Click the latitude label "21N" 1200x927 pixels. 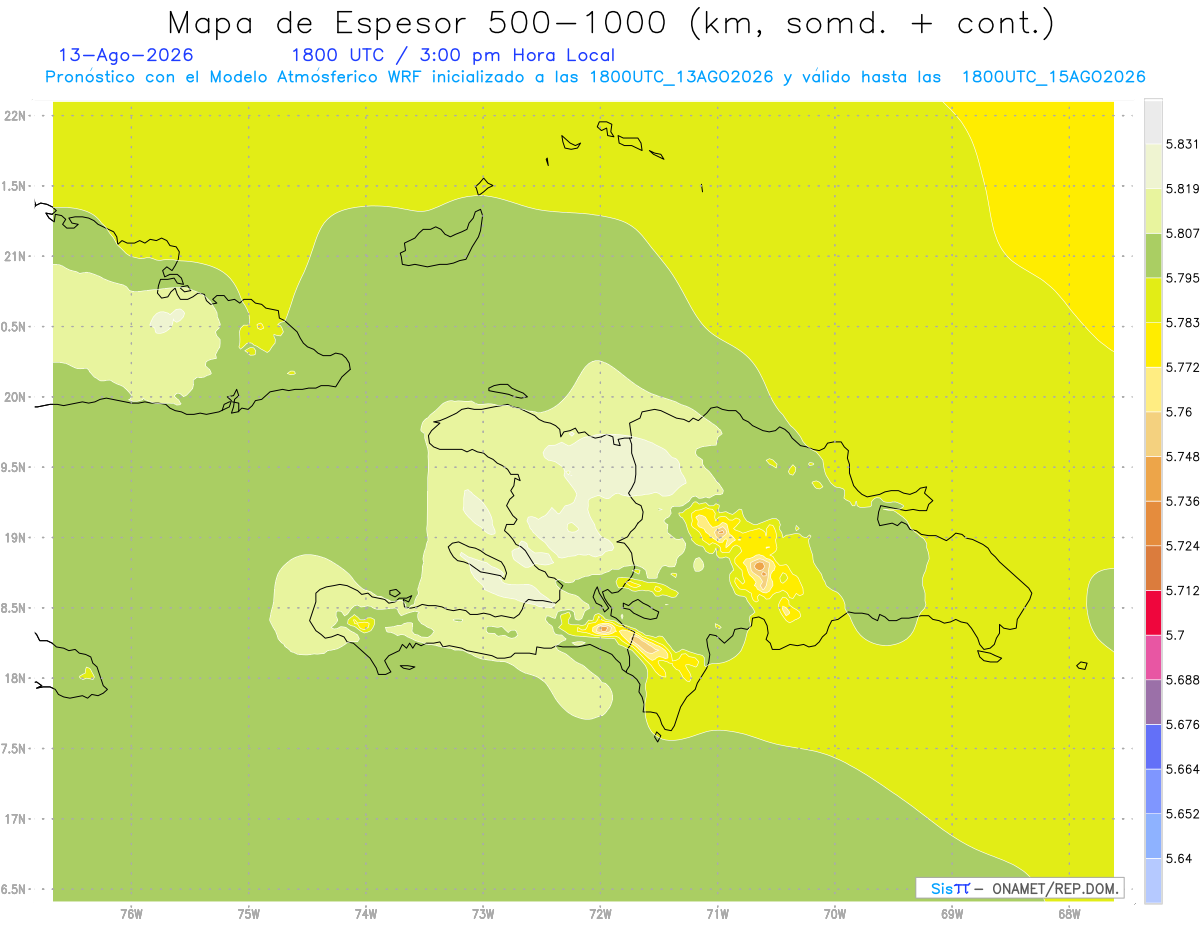[15, 257]
